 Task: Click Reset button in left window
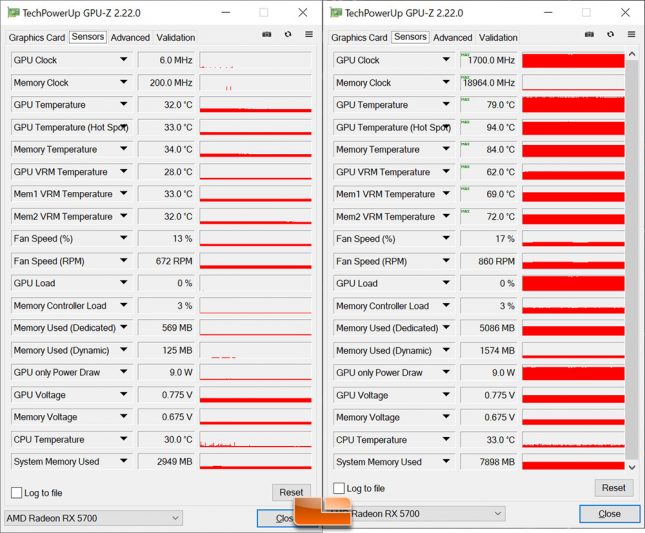click(291, 492)
